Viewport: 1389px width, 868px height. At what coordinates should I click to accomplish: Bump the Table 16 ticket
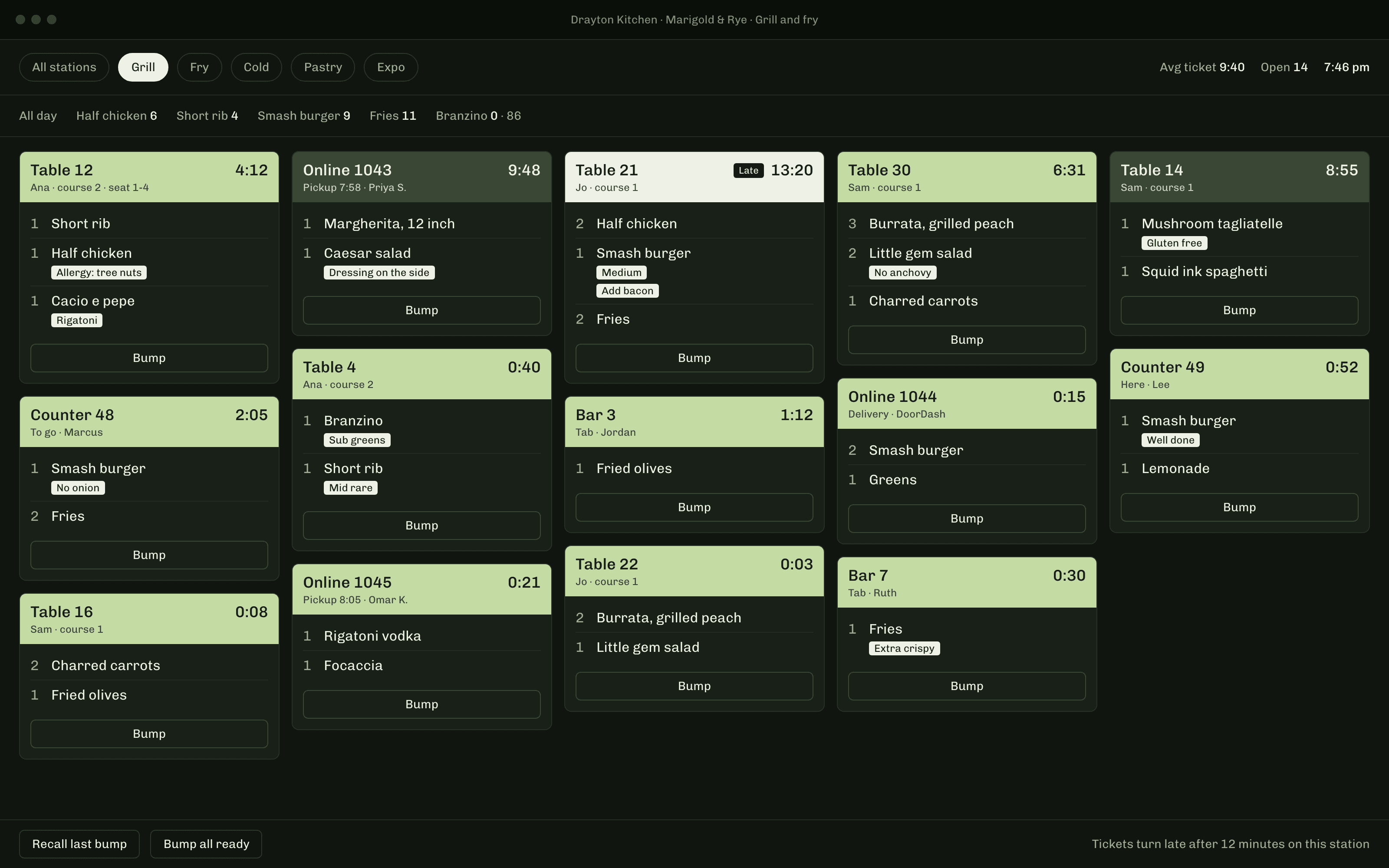pos(149,734)
